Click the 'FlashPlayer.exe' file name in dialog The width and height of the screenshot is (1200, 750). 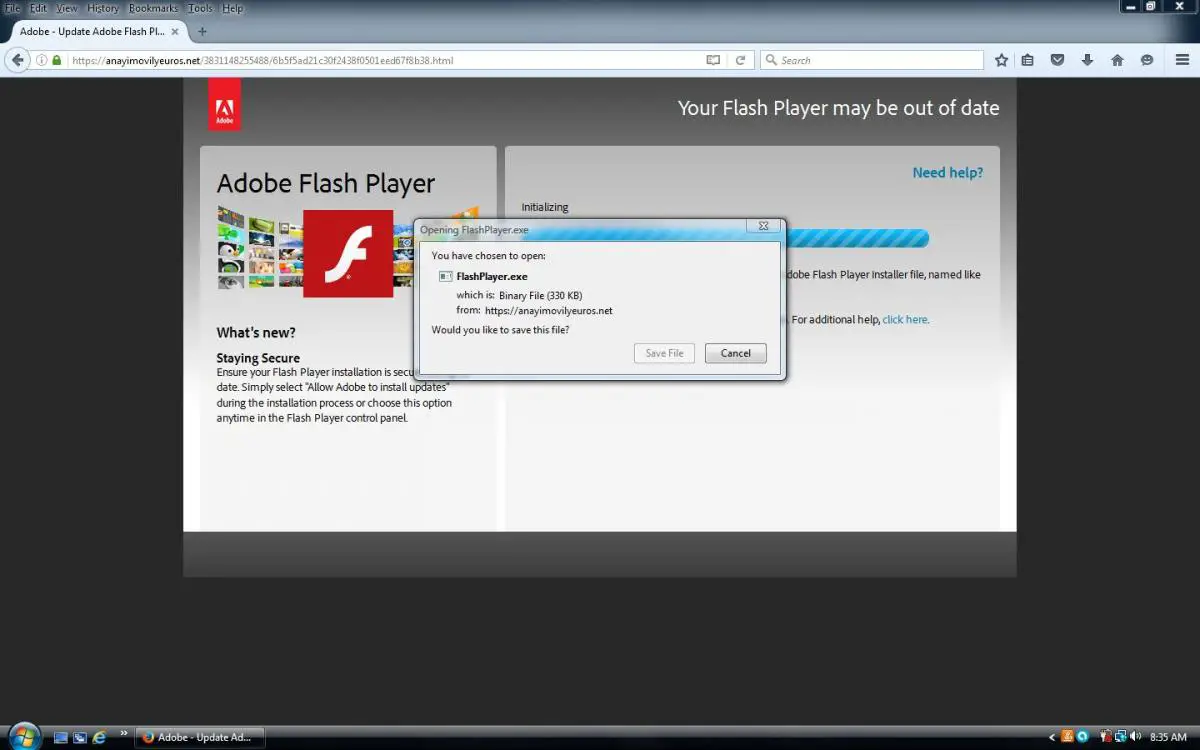(x=492, y=276)
